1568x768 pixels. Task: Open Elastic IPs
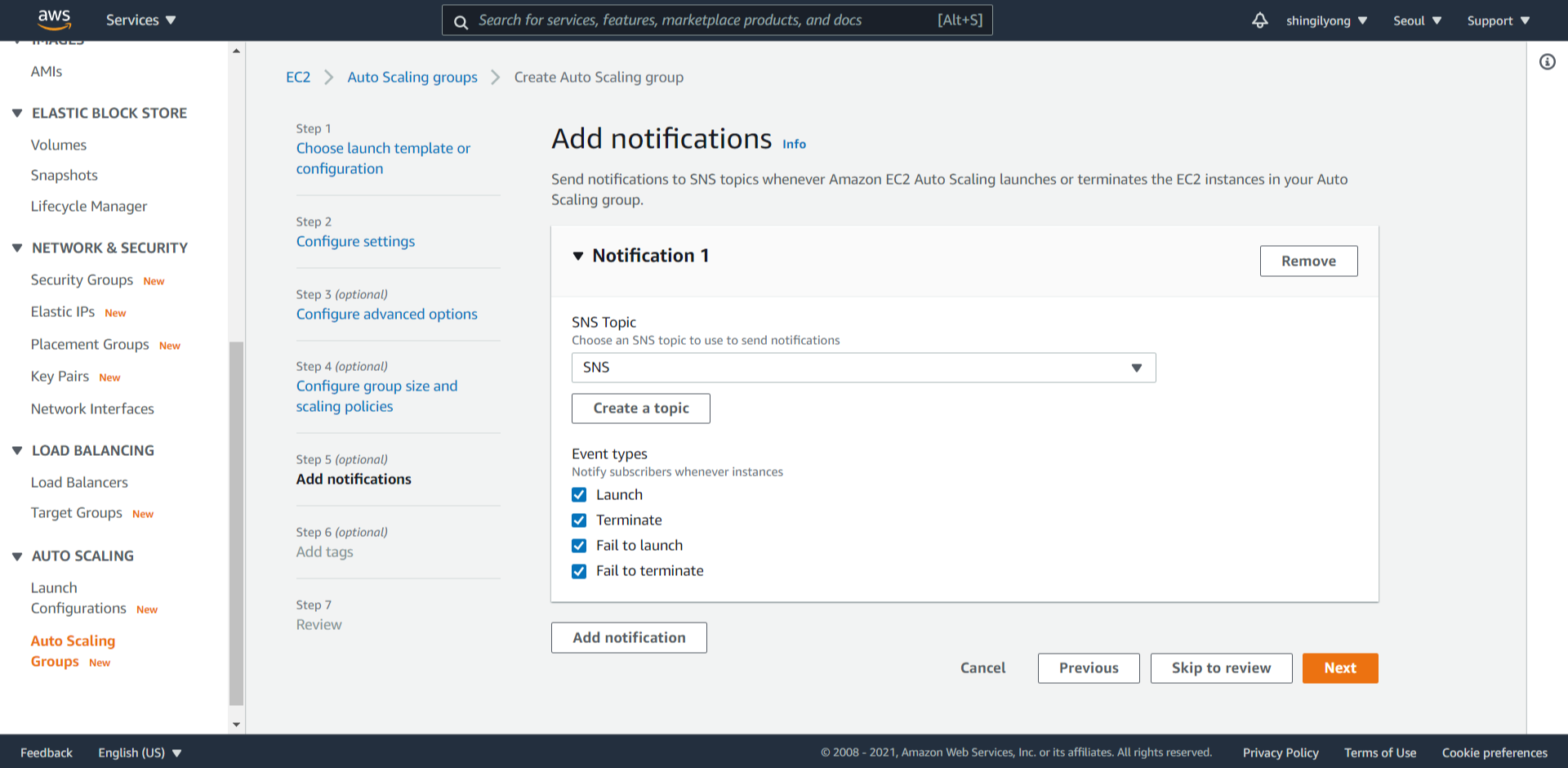click(63, 312)
